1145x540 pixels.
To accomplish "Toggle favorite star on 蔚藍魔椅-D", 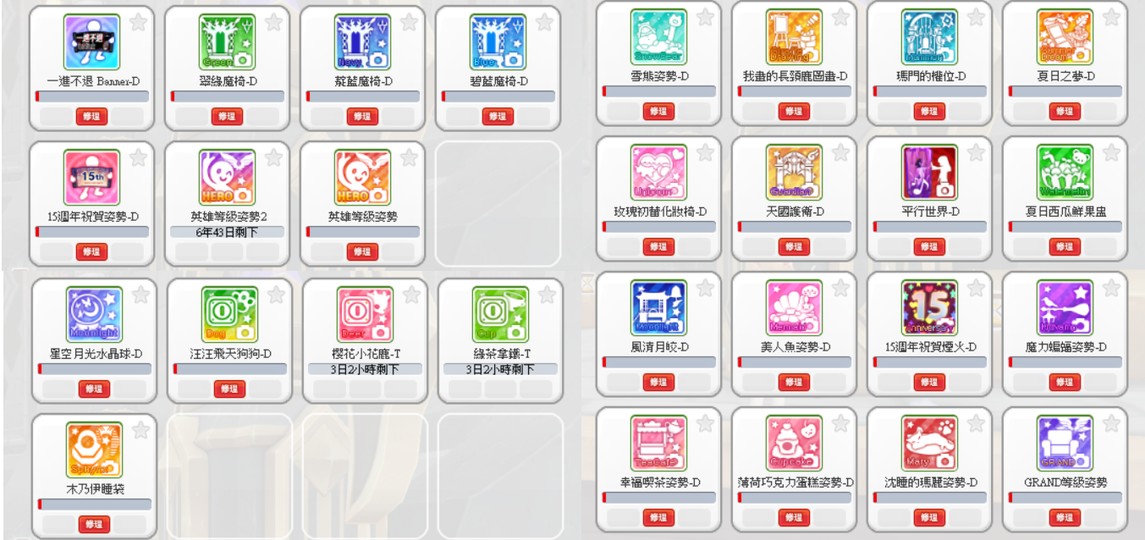I will click(x=409, y=22).
